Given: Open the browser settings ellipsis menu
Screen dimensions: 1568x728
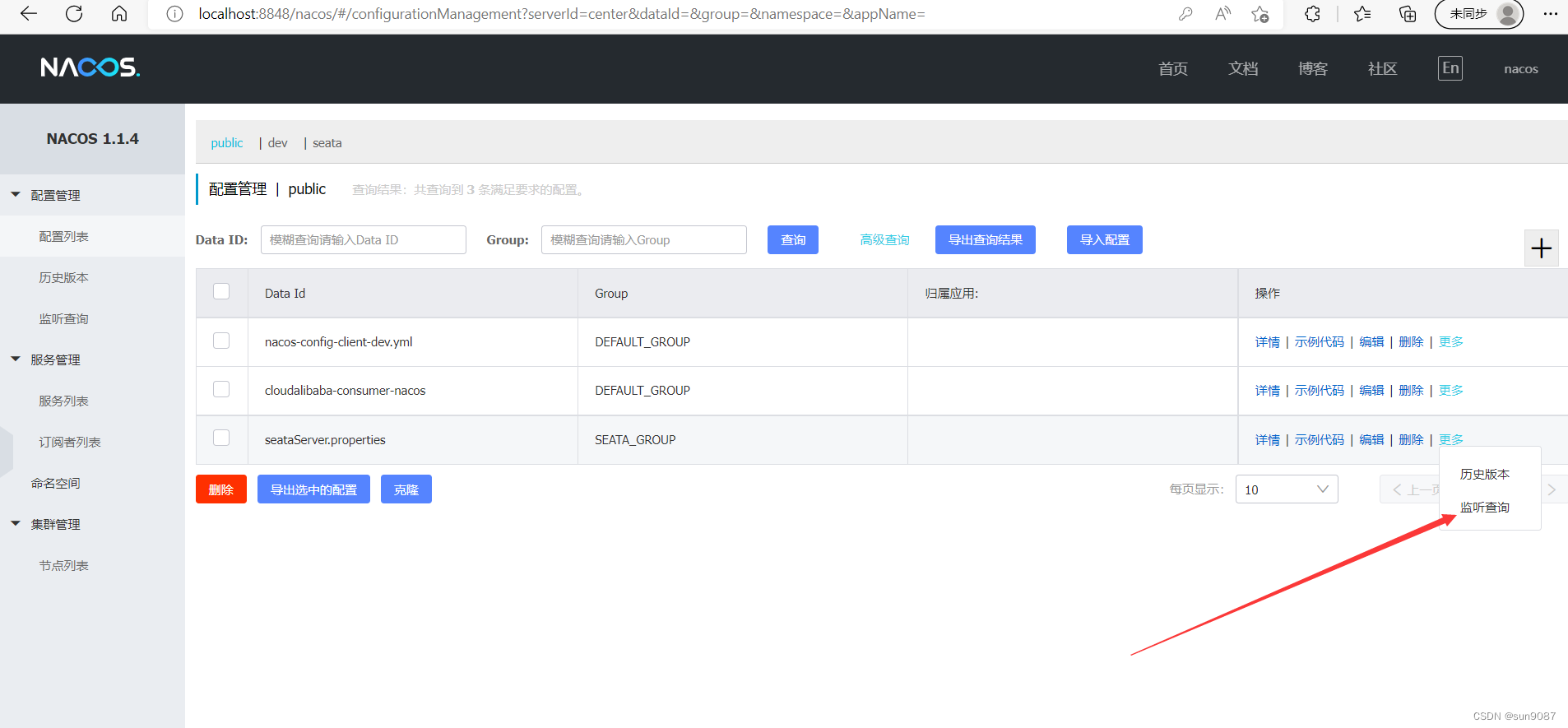Looking at the screenshot, I should (1550, 14).
